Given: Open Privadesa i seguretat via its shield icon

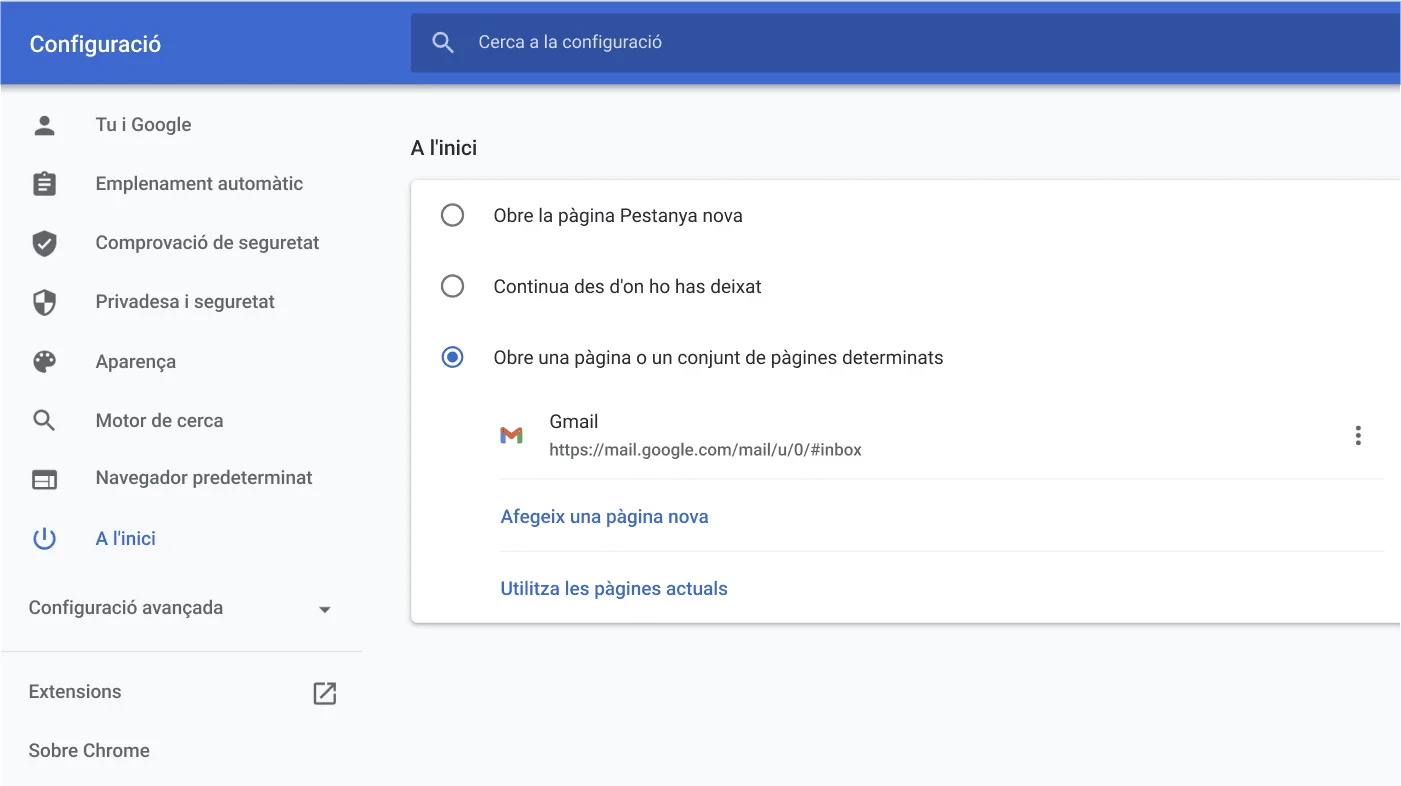Looking at the screenshot, I should coord(45,301).
